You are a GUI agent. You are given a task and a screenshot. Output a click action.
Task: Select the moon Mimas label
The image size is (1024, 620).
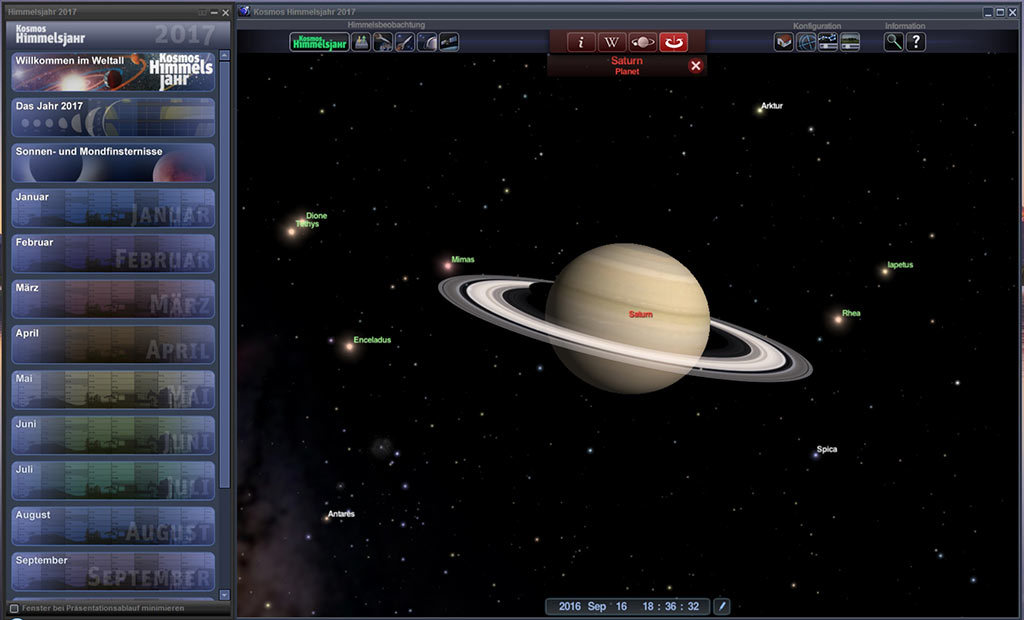(463, 259)
